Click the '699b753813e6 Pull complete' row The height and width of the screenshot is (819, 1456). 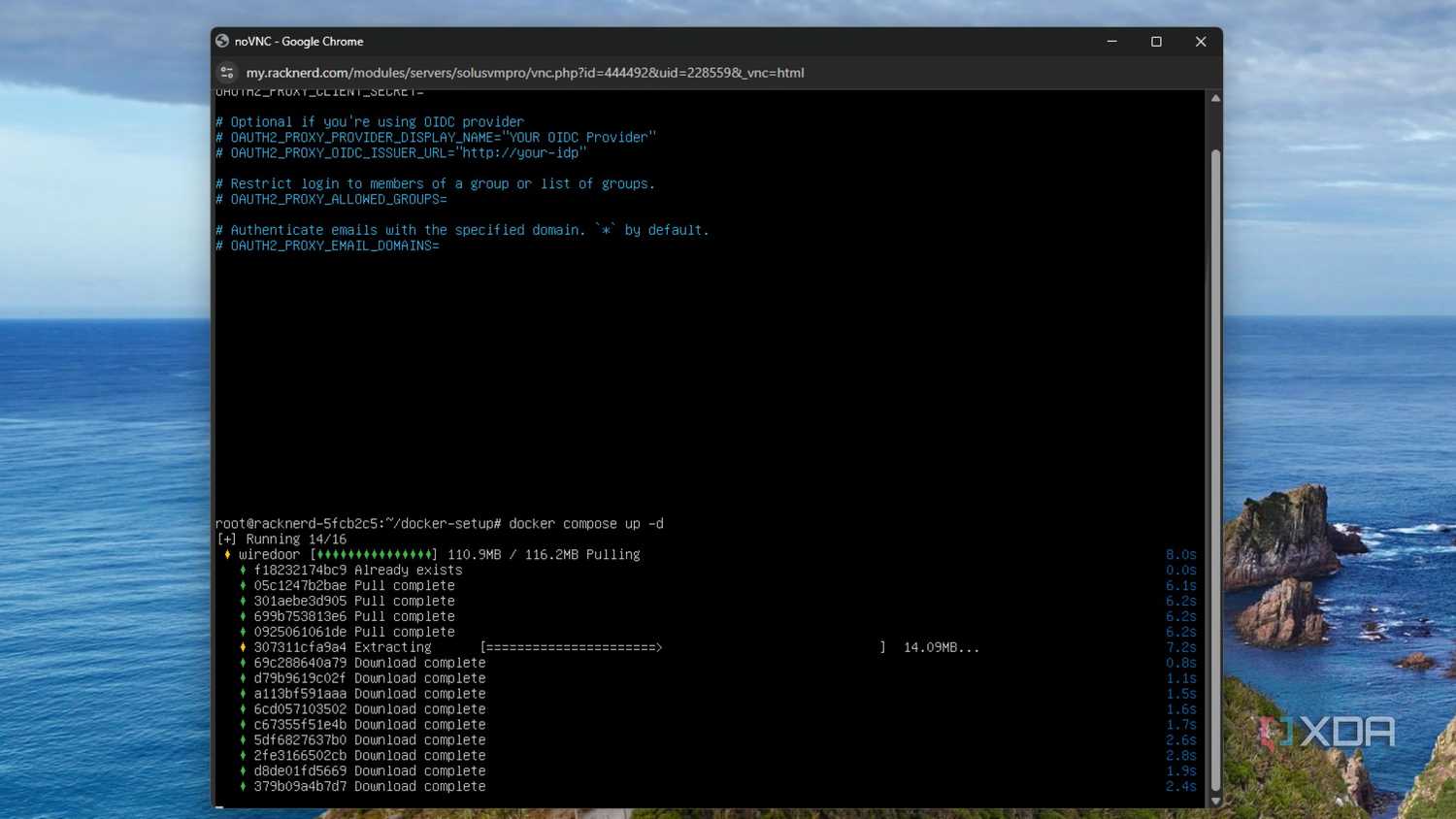click(x=347, y=617)
